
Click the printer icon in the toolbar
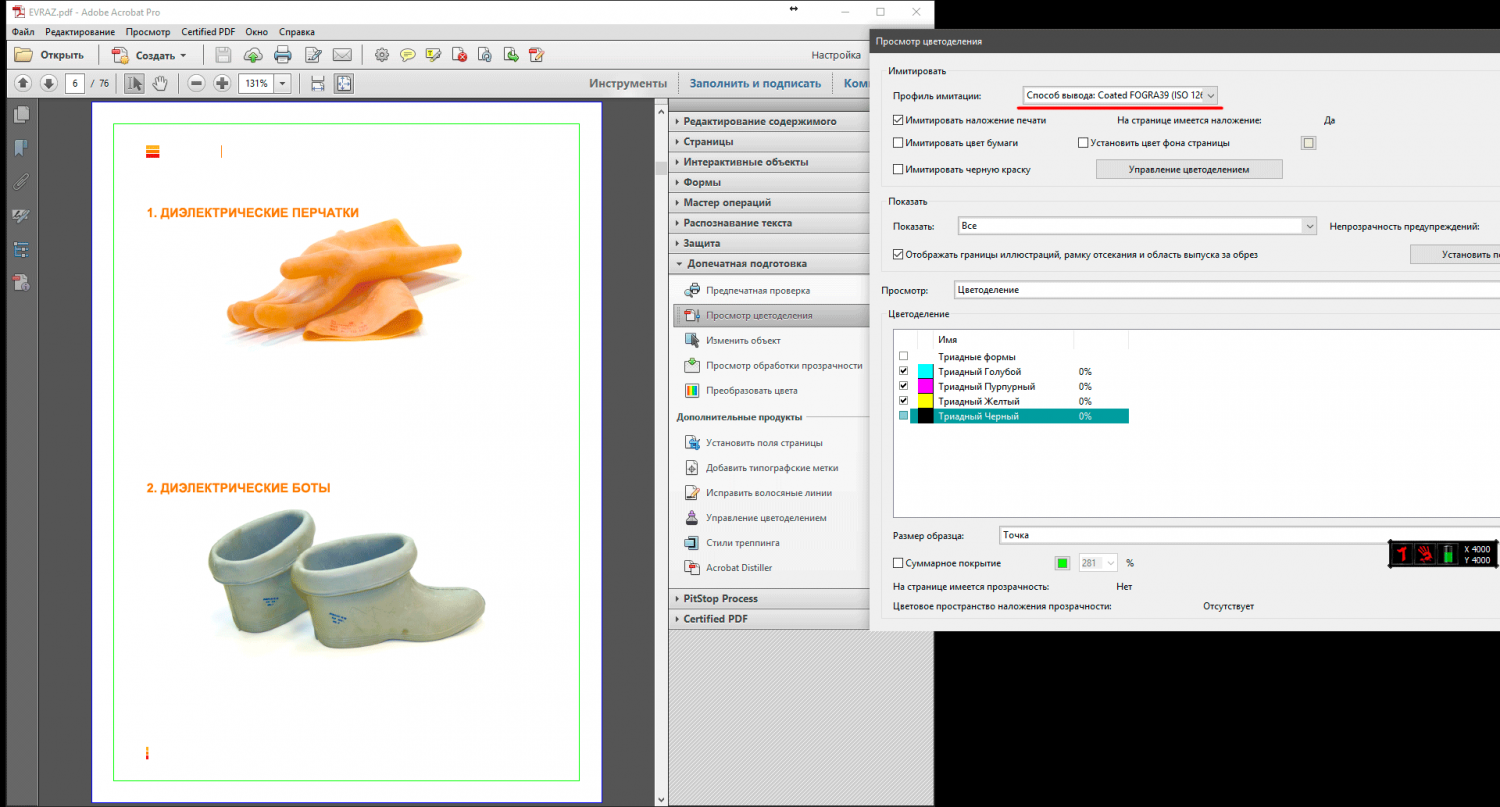pyautogui.click(x=283, y=55)
